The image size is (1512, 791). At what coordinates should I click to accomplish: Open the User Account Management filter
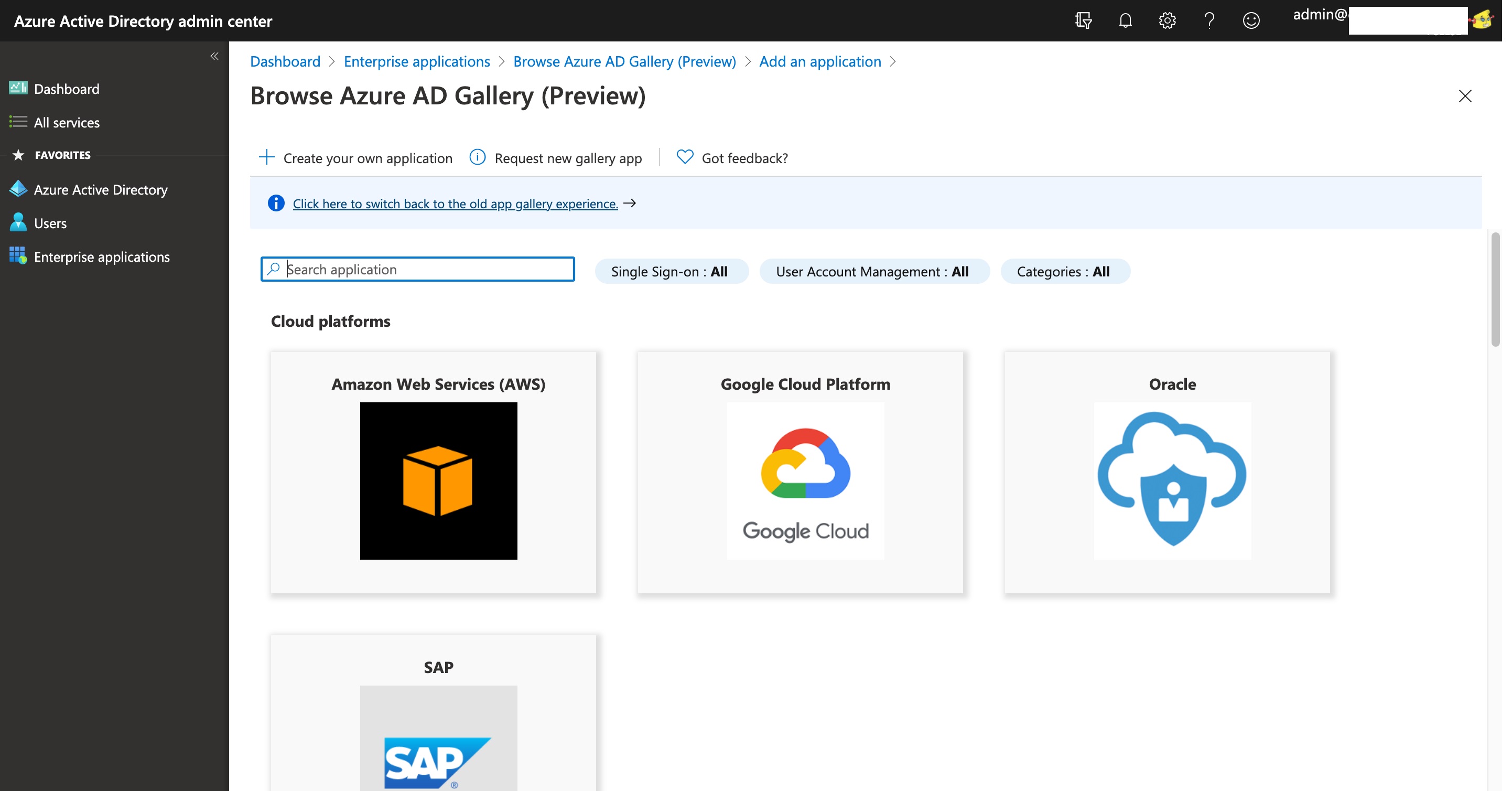tap(873, 271)
